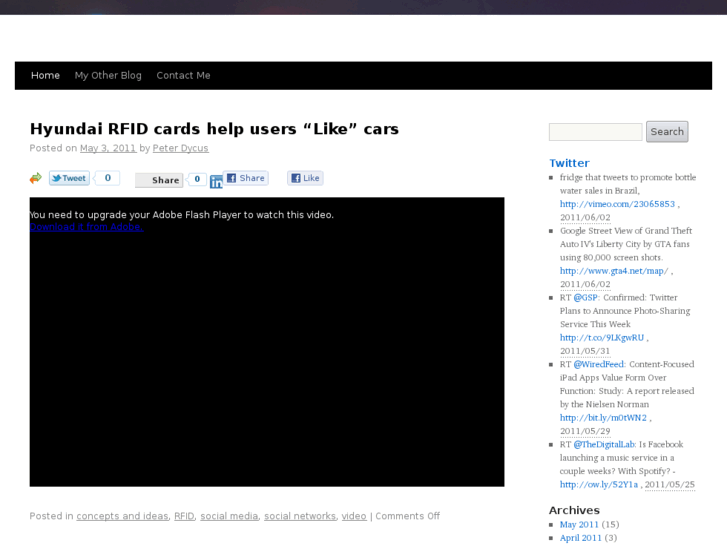Click the Facebook Share button
This screenshot has height=545, width=727.
coord(246,178)
